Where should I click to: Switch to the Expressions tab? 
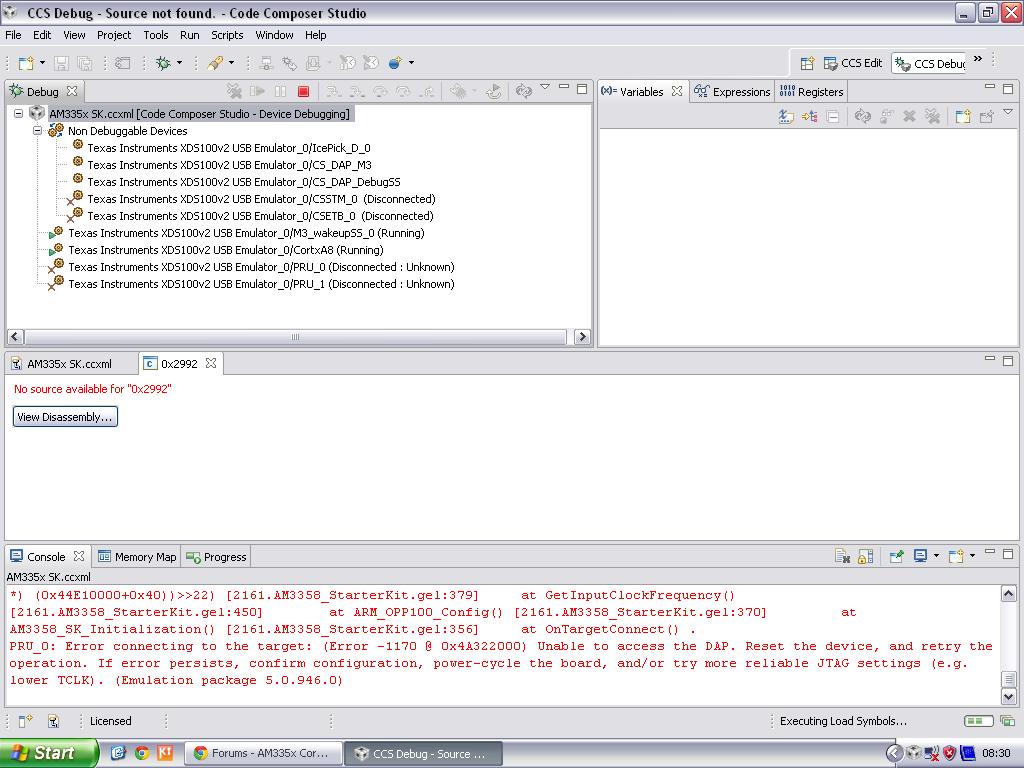(732, 92)
